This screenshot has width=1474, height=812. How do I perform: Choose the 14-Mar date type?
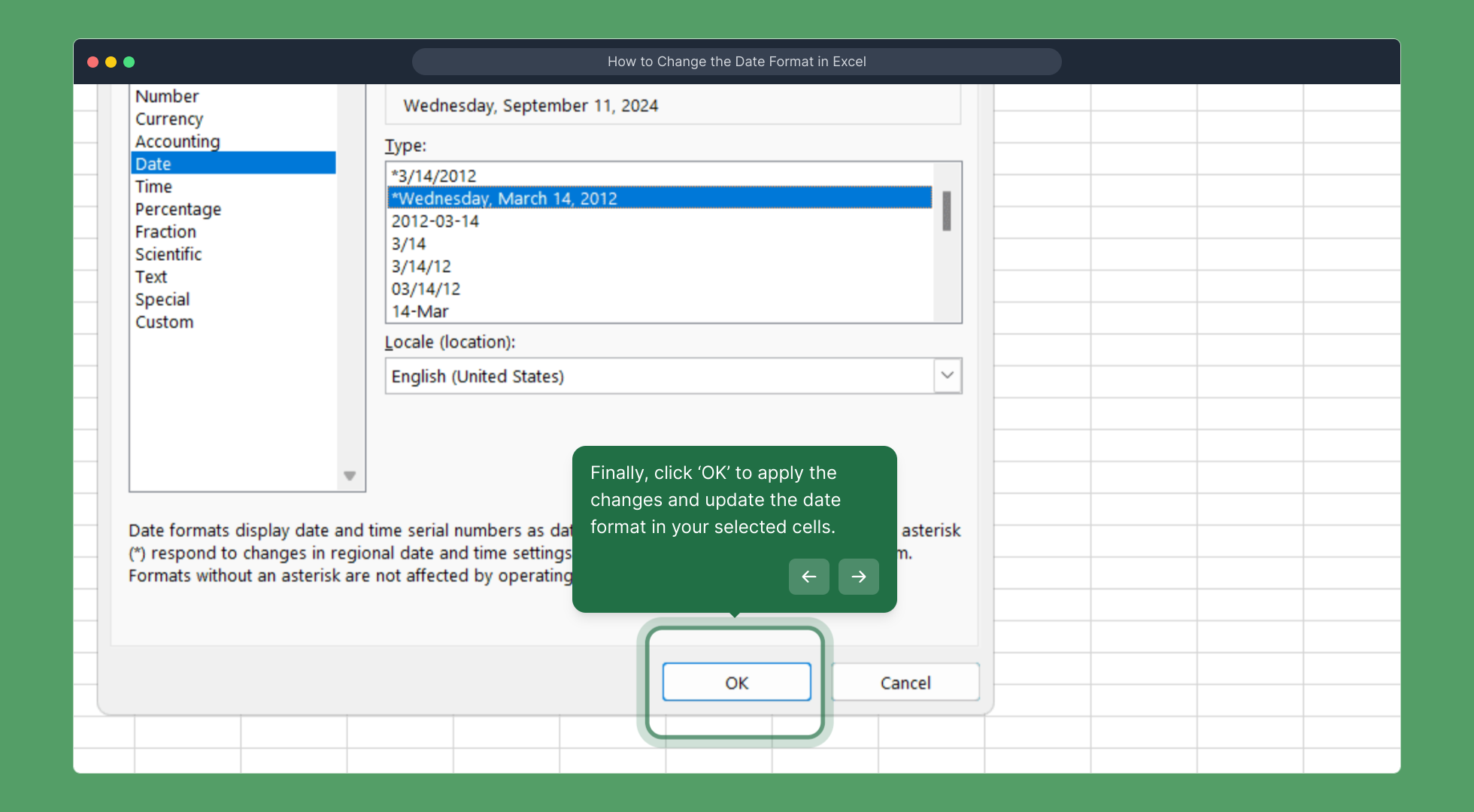tap(420, 311)
